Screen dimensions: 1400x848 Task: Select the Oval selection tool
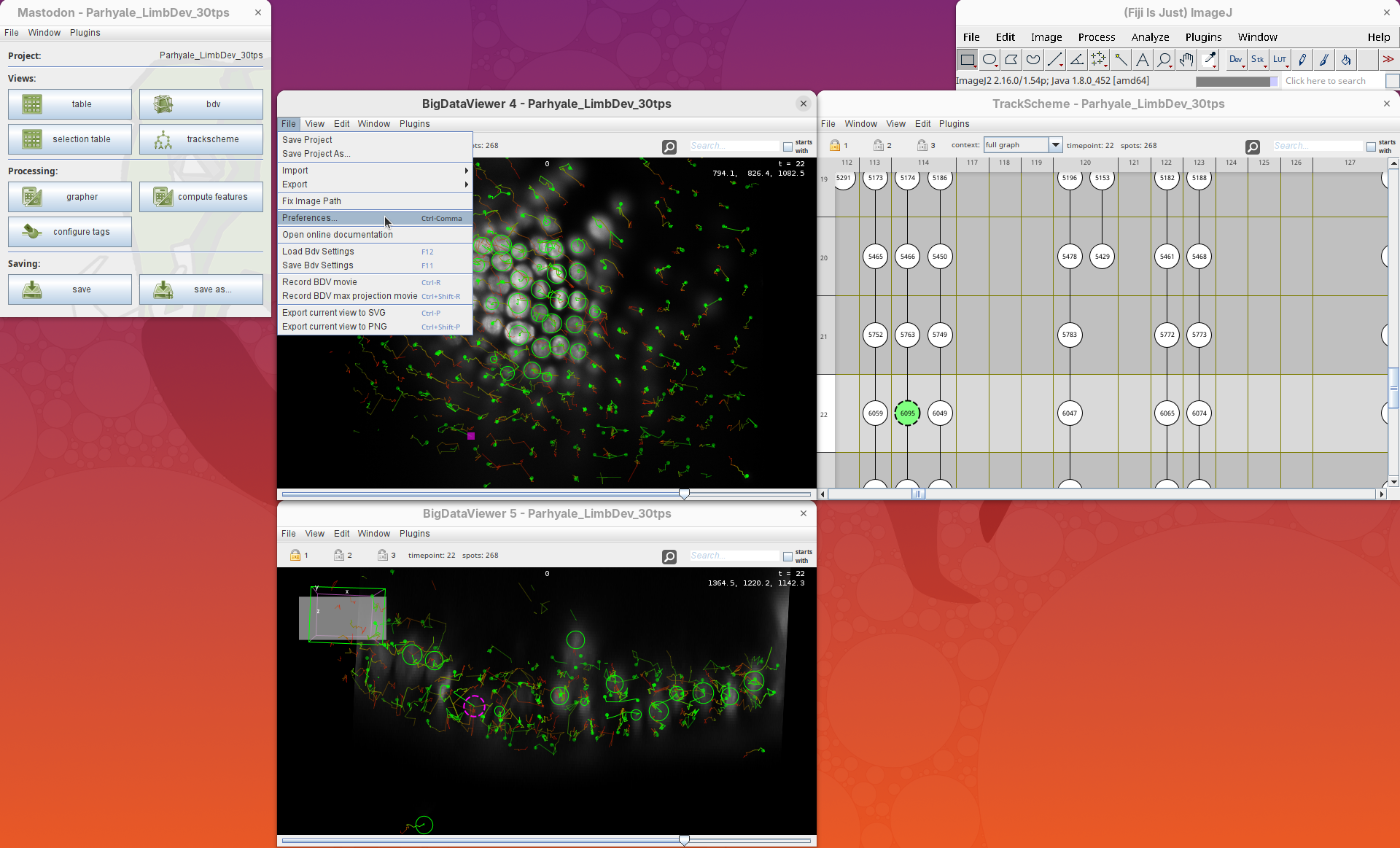coord(989,60)
